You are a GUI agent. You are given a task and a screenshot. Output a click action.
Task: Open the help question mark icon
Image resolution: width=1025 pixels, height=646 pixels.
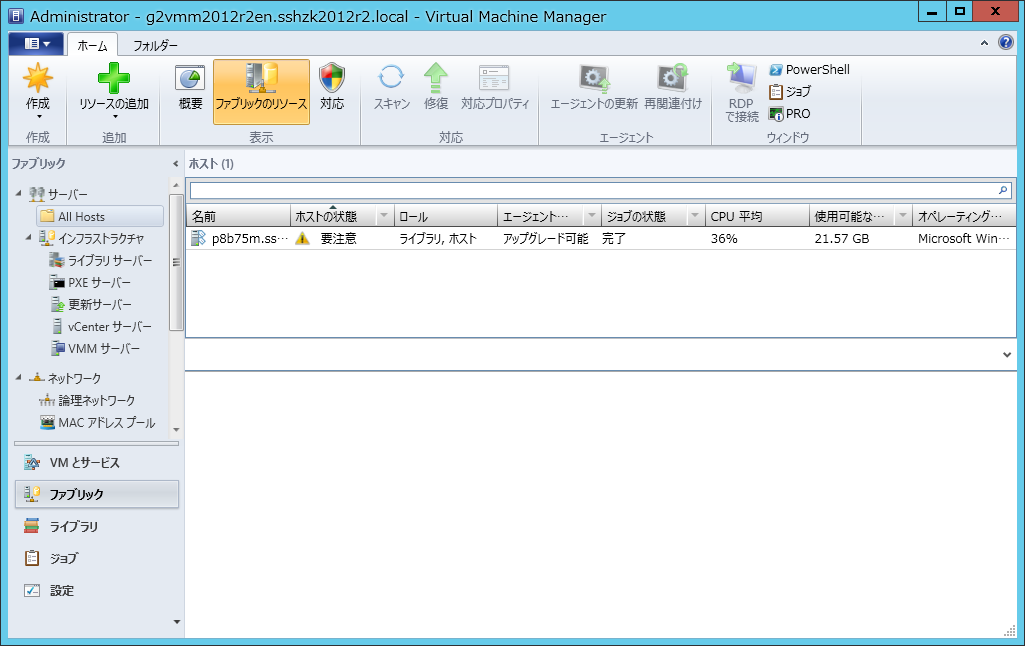(x=1006, y=42)
